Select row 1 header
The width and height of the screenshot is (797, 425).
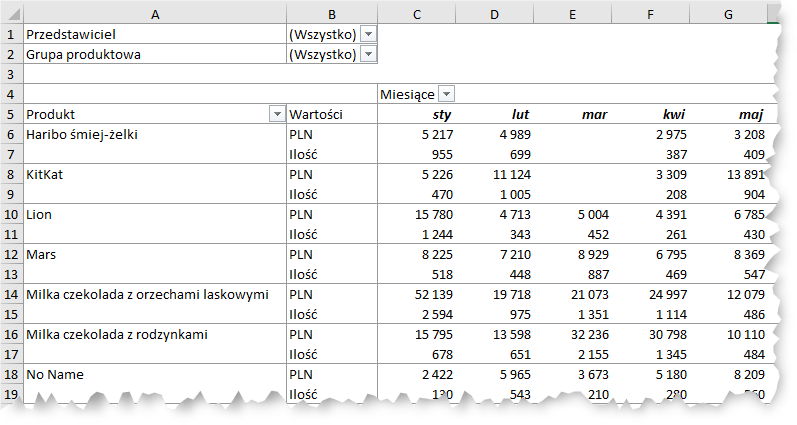pyautogui.click(x=12, y=34)
